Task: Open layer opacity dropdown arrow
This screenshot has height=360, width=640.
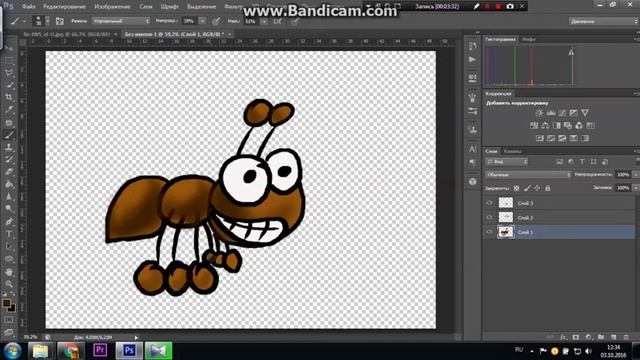Action: pyautogui.click(x=635, y=175)
